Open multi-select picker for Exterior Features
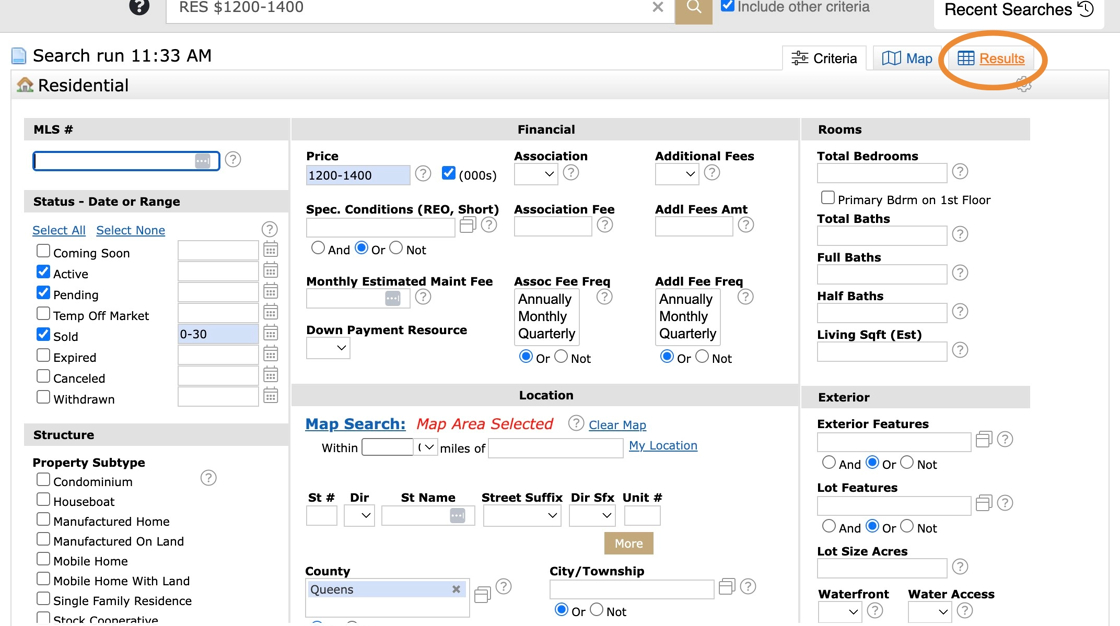Image resolution: width=1120 pixels, height=626 pixels. [x=984, y=440]
